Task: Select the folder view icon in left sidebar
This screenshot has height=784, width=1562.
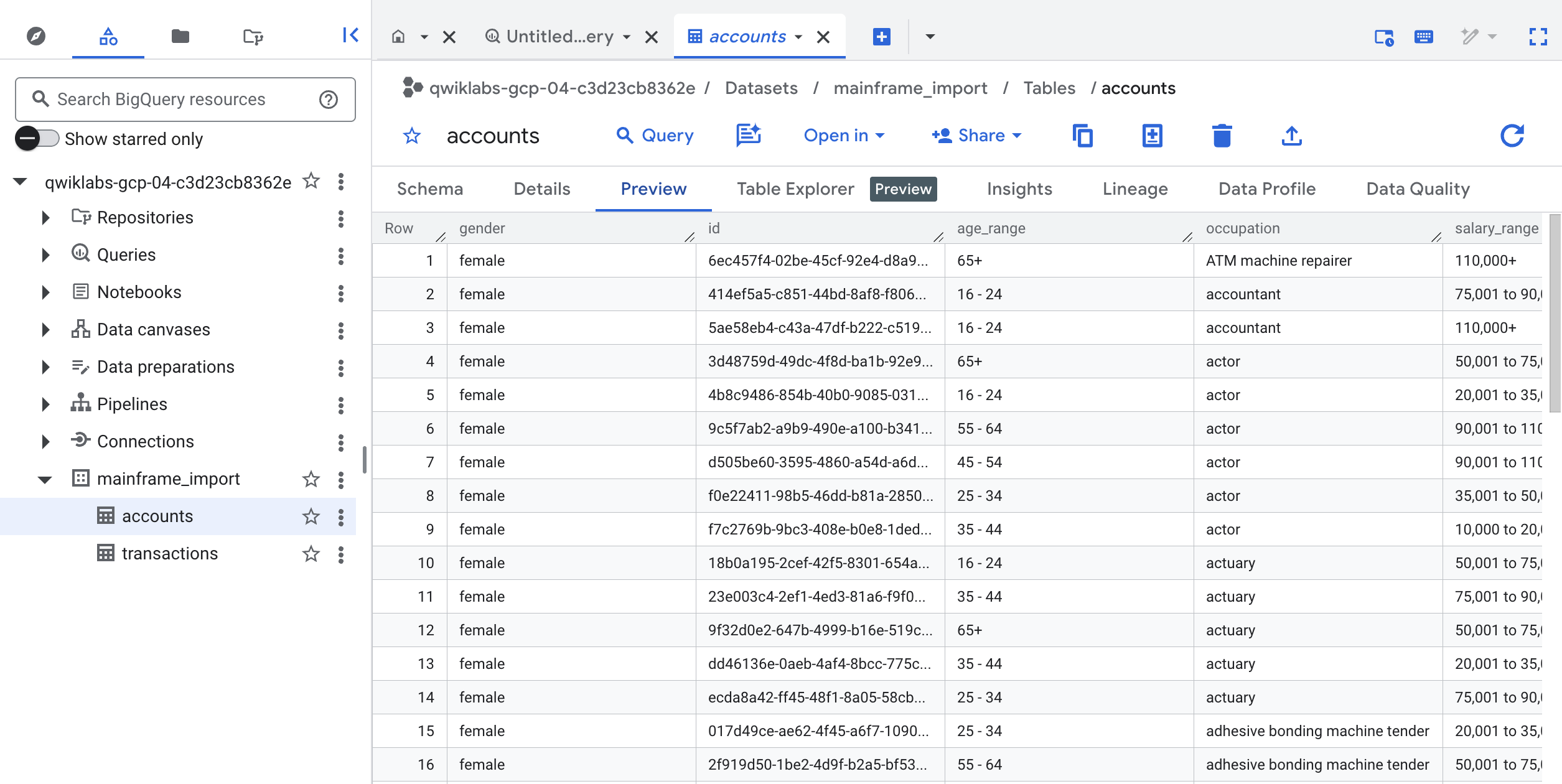Action: pos(180,36)
